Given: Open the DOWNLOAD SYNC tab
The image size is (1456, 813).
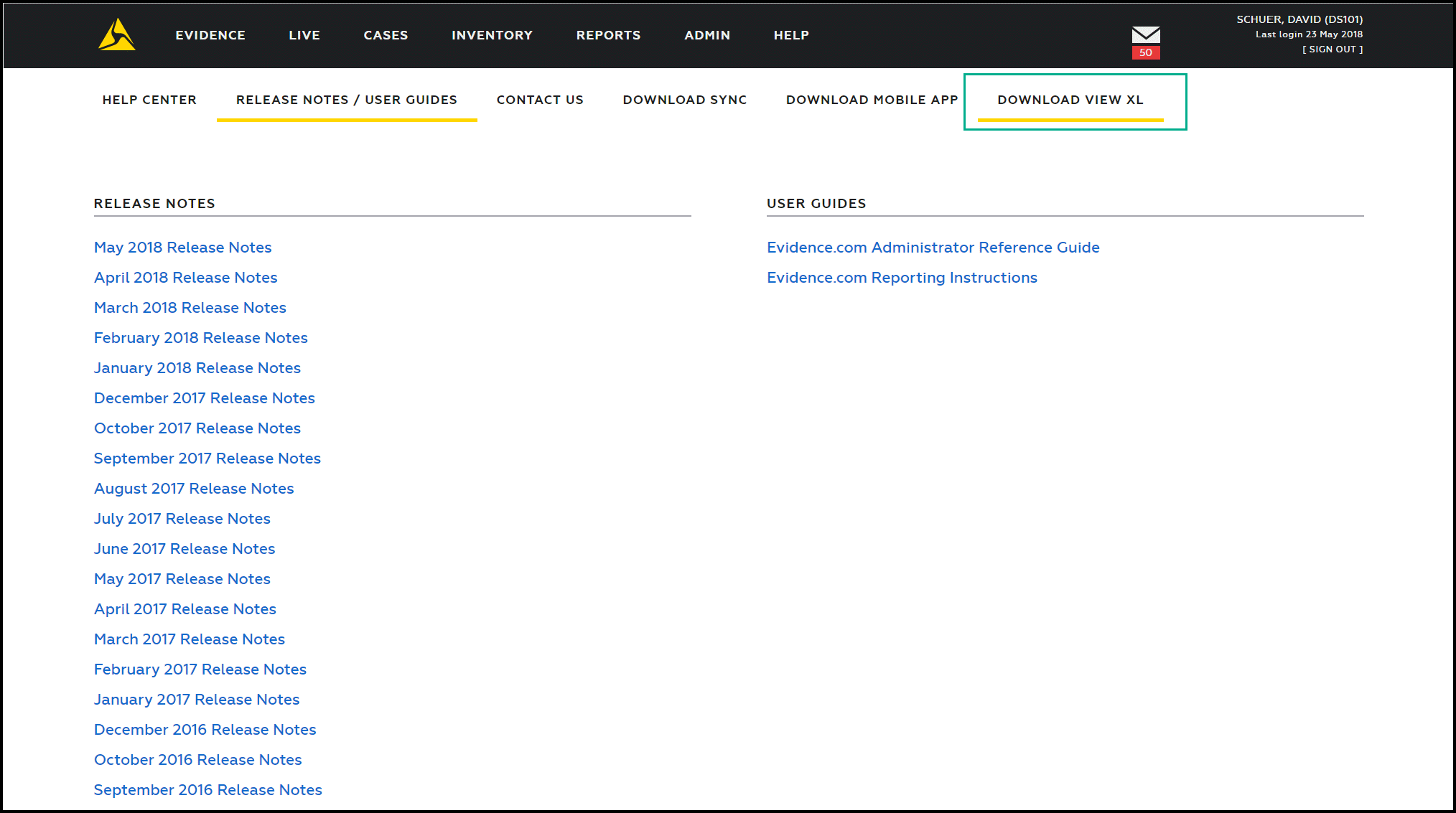Looking at the screenshot, I should click(x=684, y=100).
